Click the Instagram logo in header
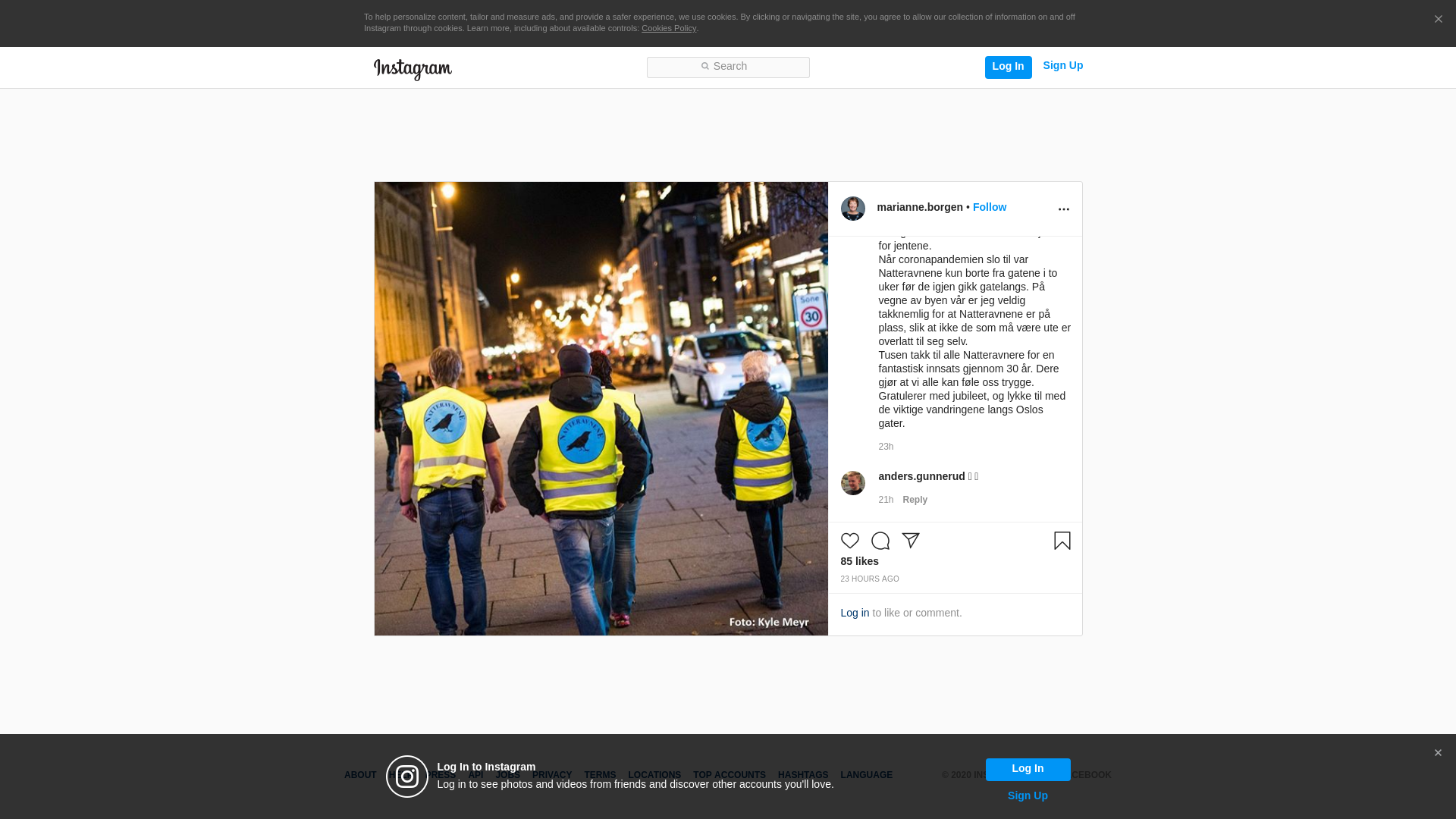The width and height of the screenshot is (1456, 819). [413, 69]
